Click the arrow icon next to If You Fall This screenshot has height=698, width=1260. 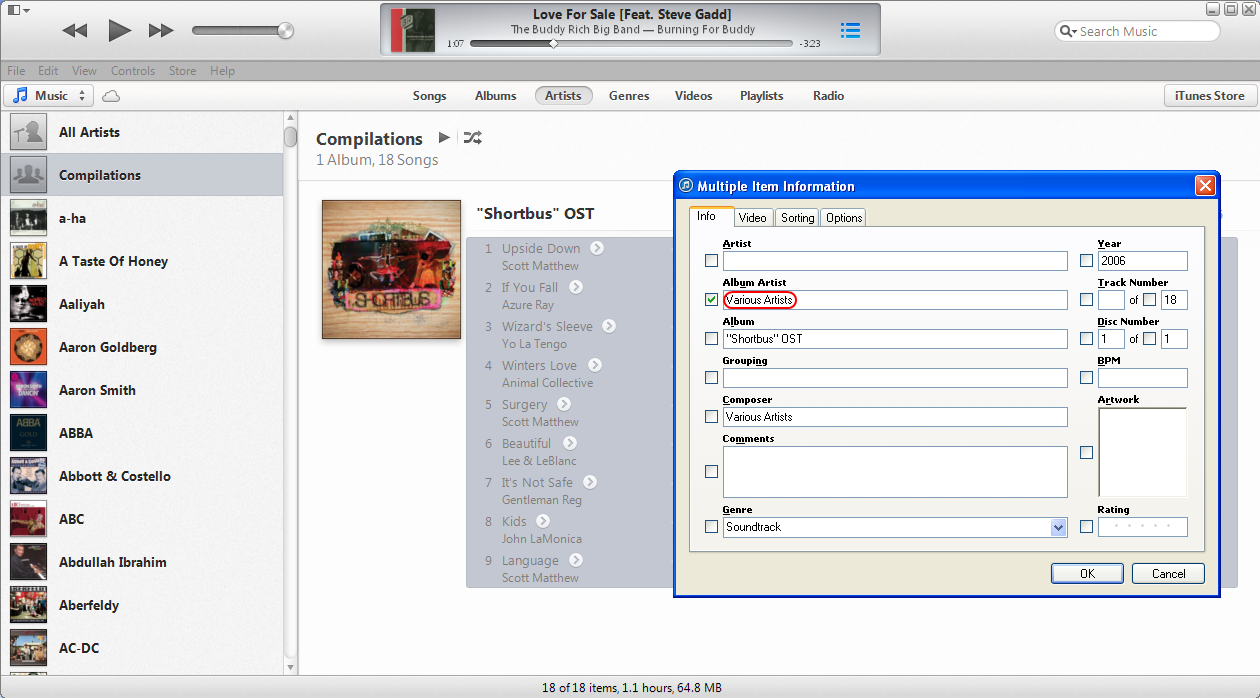coord(576,287)
